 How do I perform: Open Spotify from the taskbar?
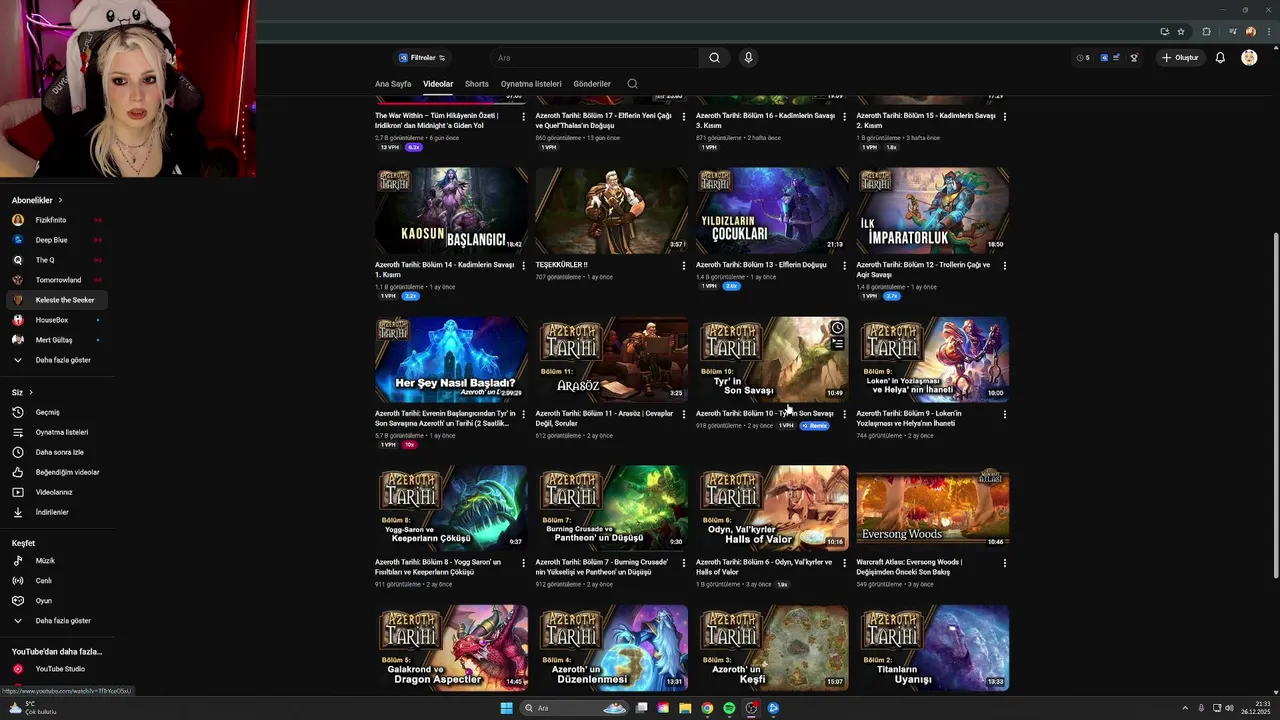click(729, 708)
